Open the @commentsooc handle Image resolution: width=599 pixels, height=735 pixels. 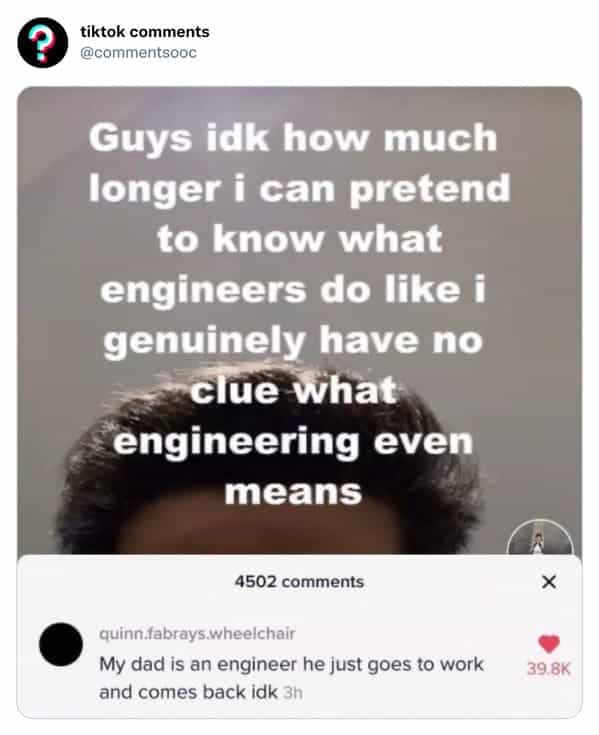pyautogui.click(x=138, y=52)
